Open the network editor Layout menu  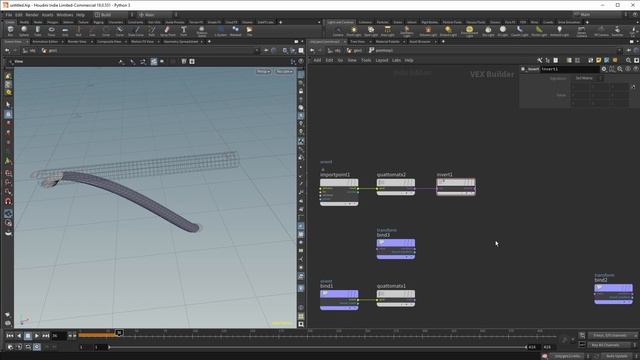click(x=382, y=60)
